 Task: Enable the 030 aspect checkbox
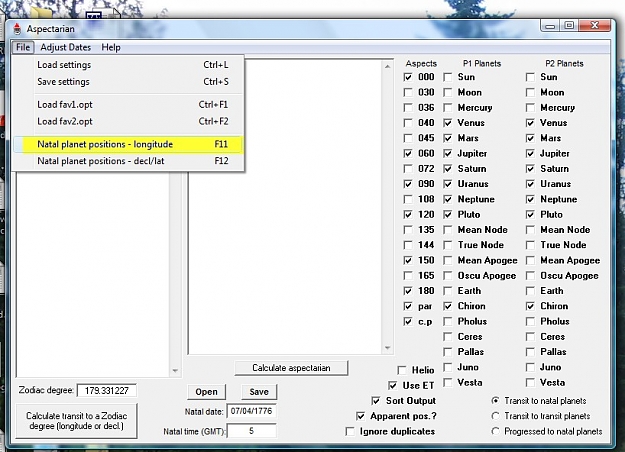tap(408, 92)
